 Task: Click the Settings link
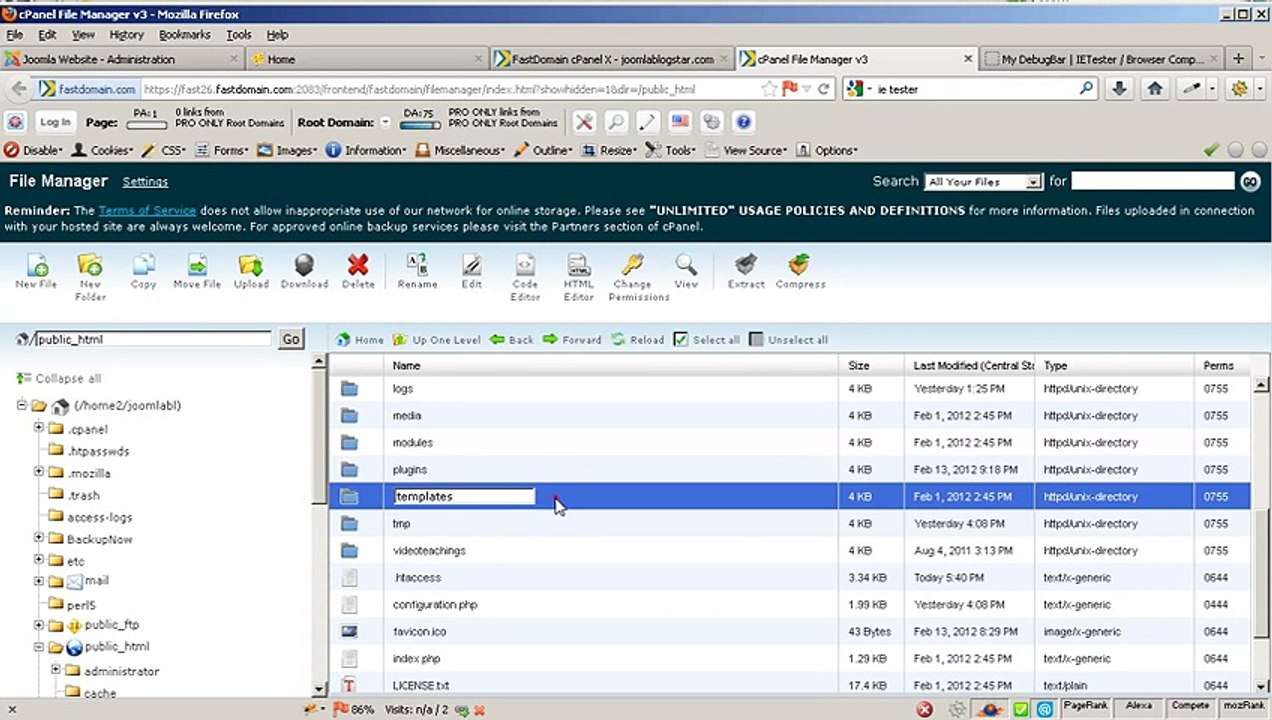(x=145, y=182)
